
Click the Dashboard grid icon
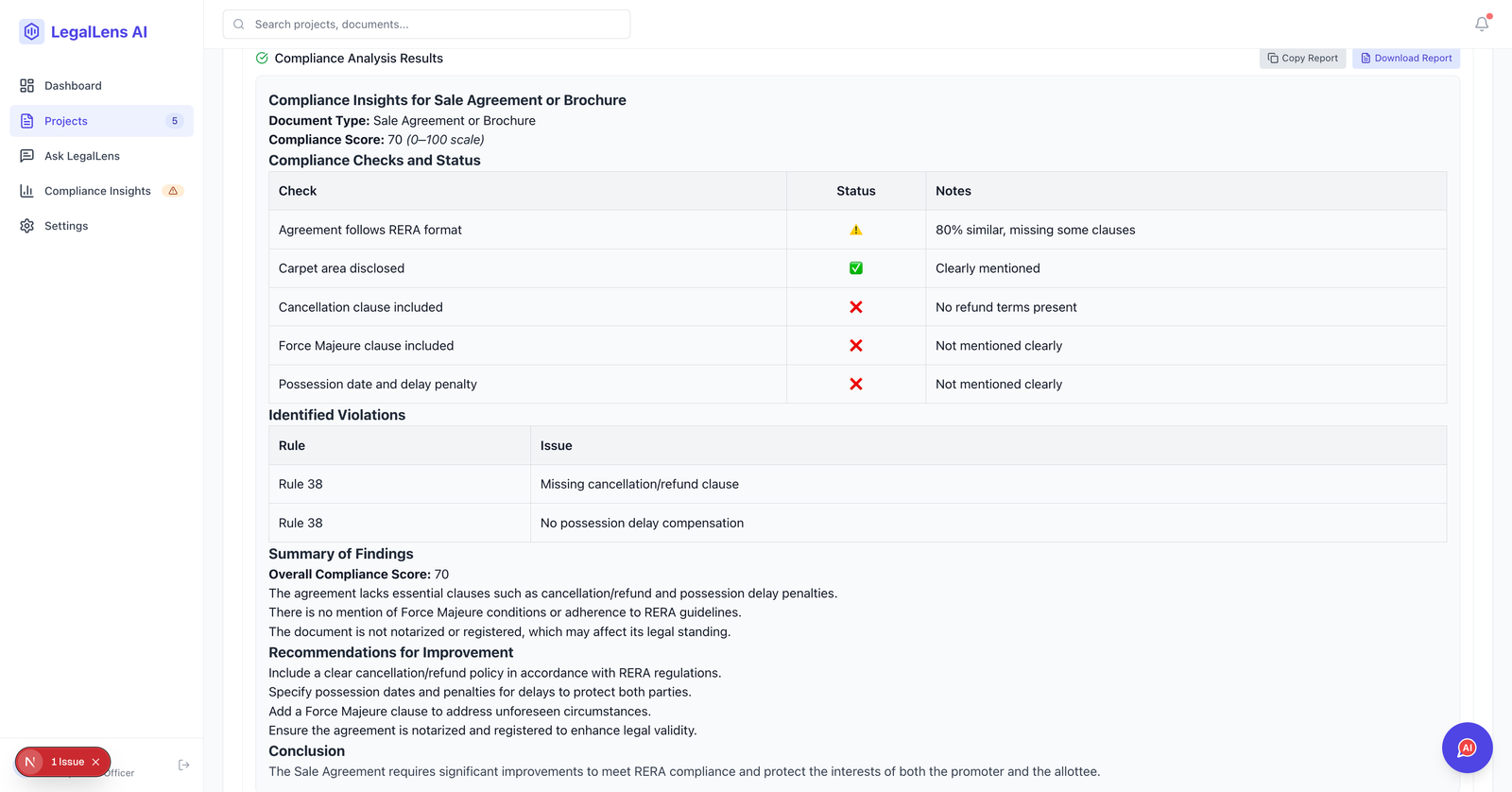click(26, 86)
